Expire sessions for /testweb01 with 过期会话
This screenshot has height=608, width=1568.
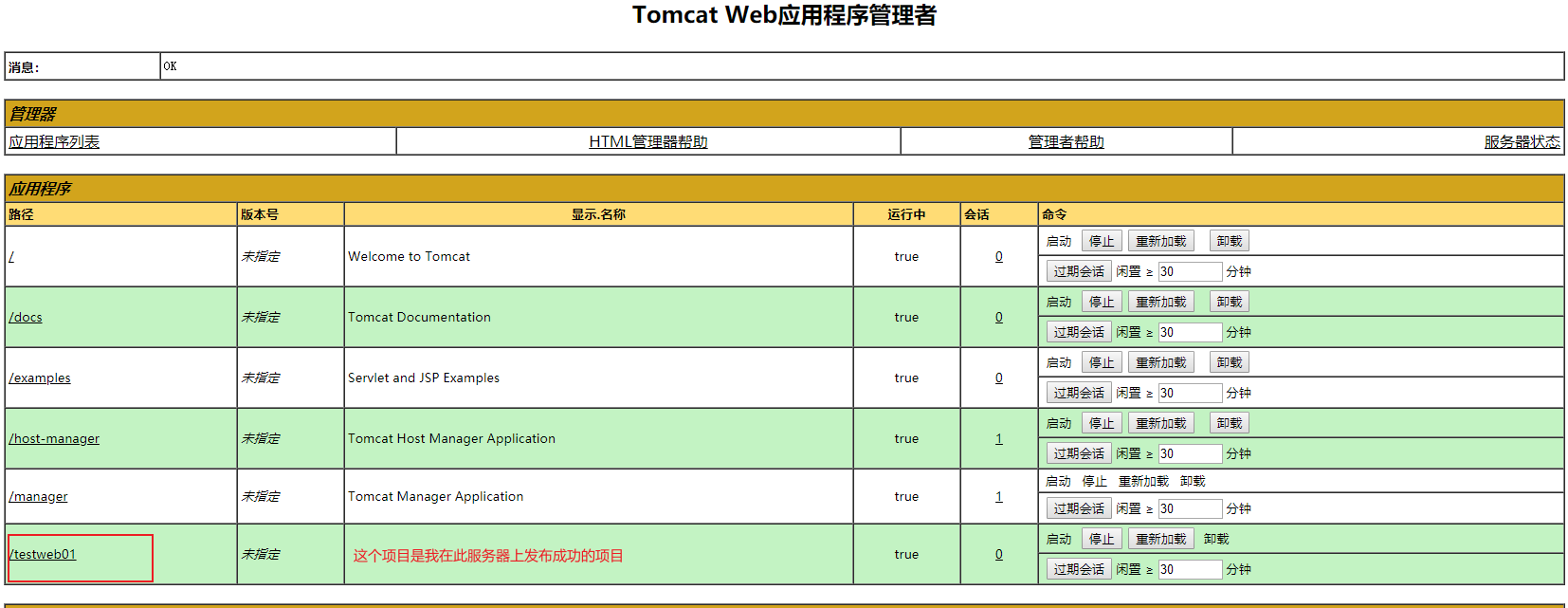(1079, 569)
